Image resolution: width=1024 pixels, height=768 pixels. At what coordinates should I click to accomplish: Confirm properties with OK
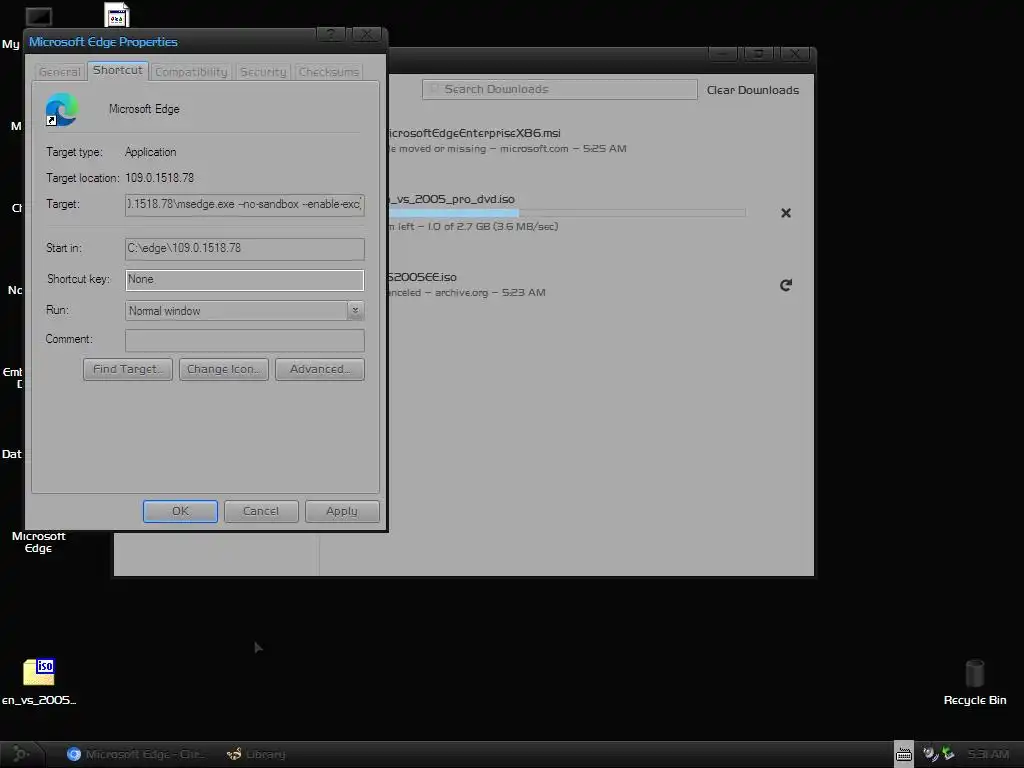click(180, 511)
